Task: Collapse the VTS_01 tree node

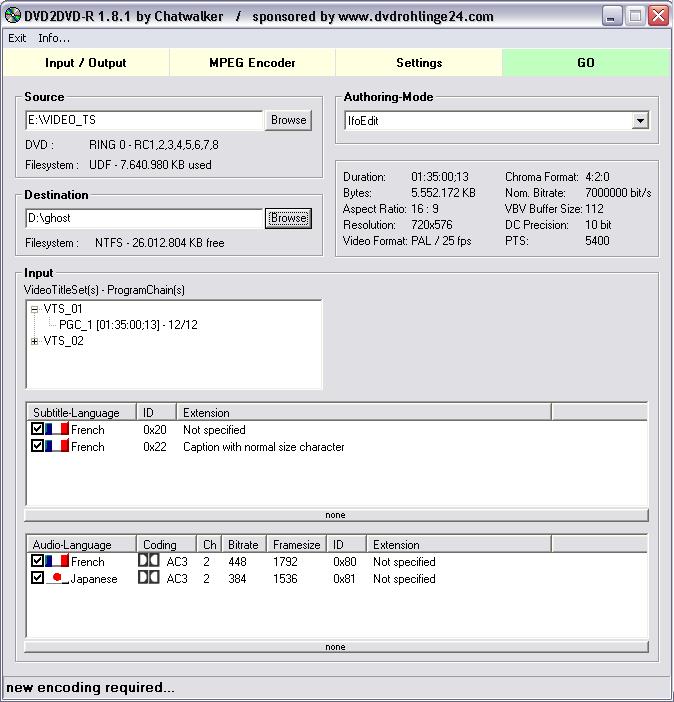Action: 34,309
